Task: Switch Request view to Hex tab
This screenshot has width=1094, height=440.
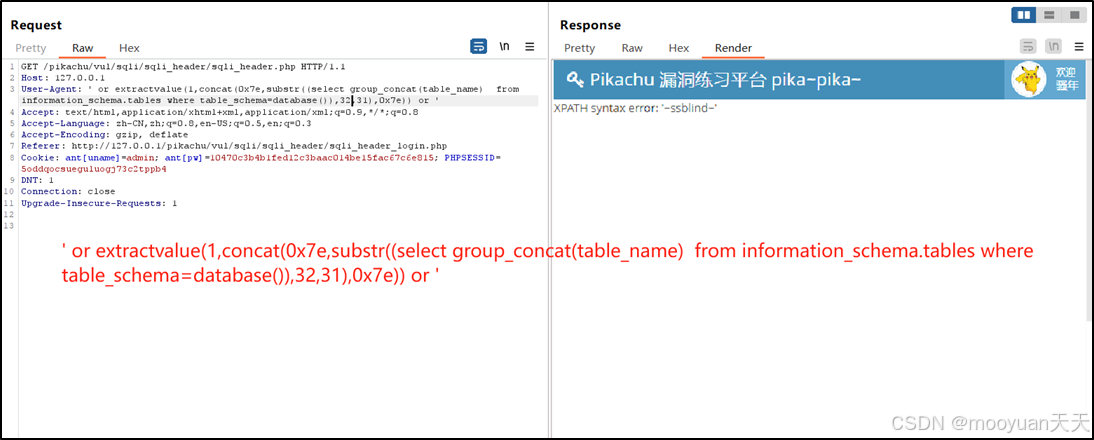Action: coord(129,48)
